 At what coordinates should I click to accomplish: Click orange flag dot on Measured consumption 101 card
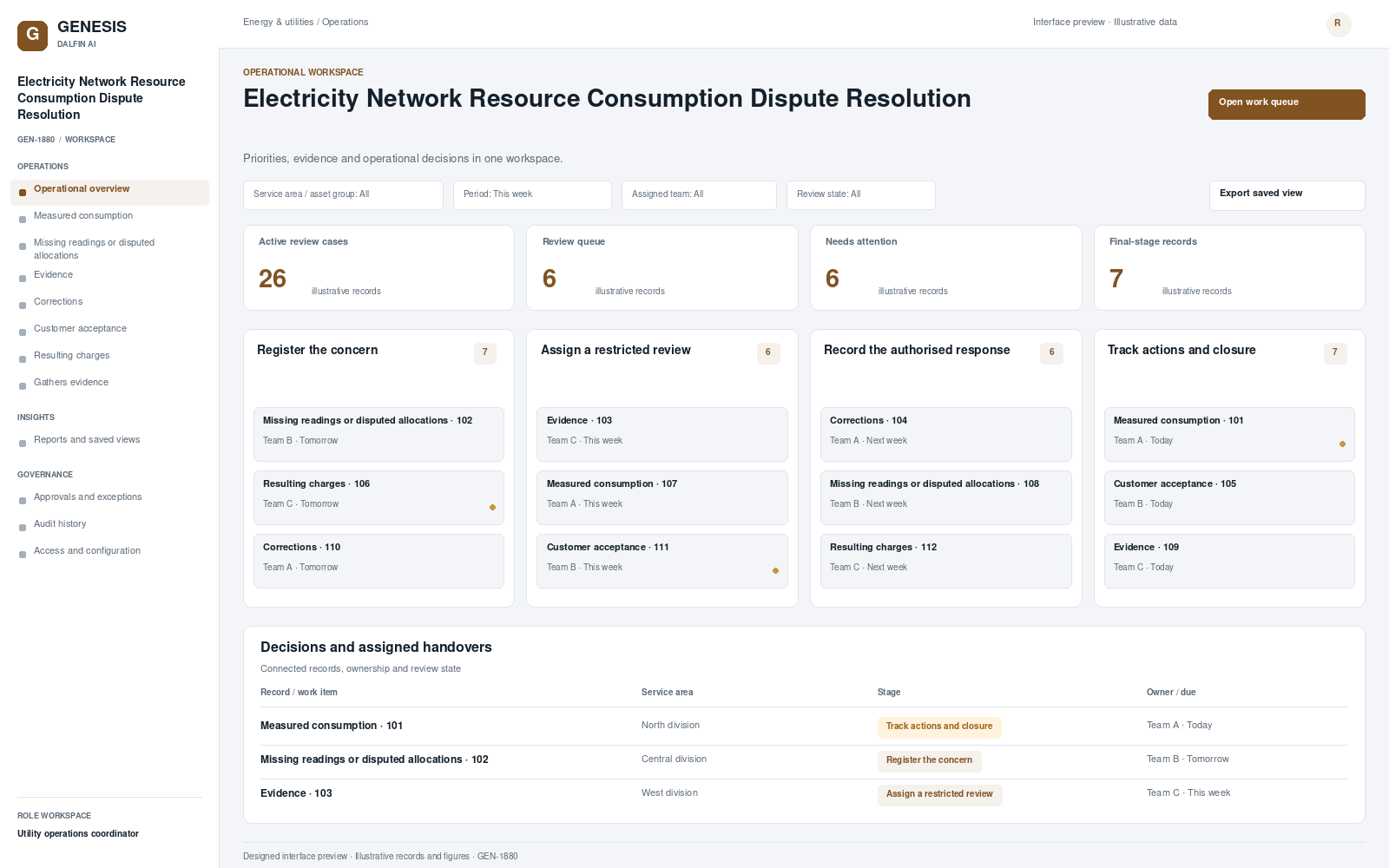click(x=1342, y=444)
